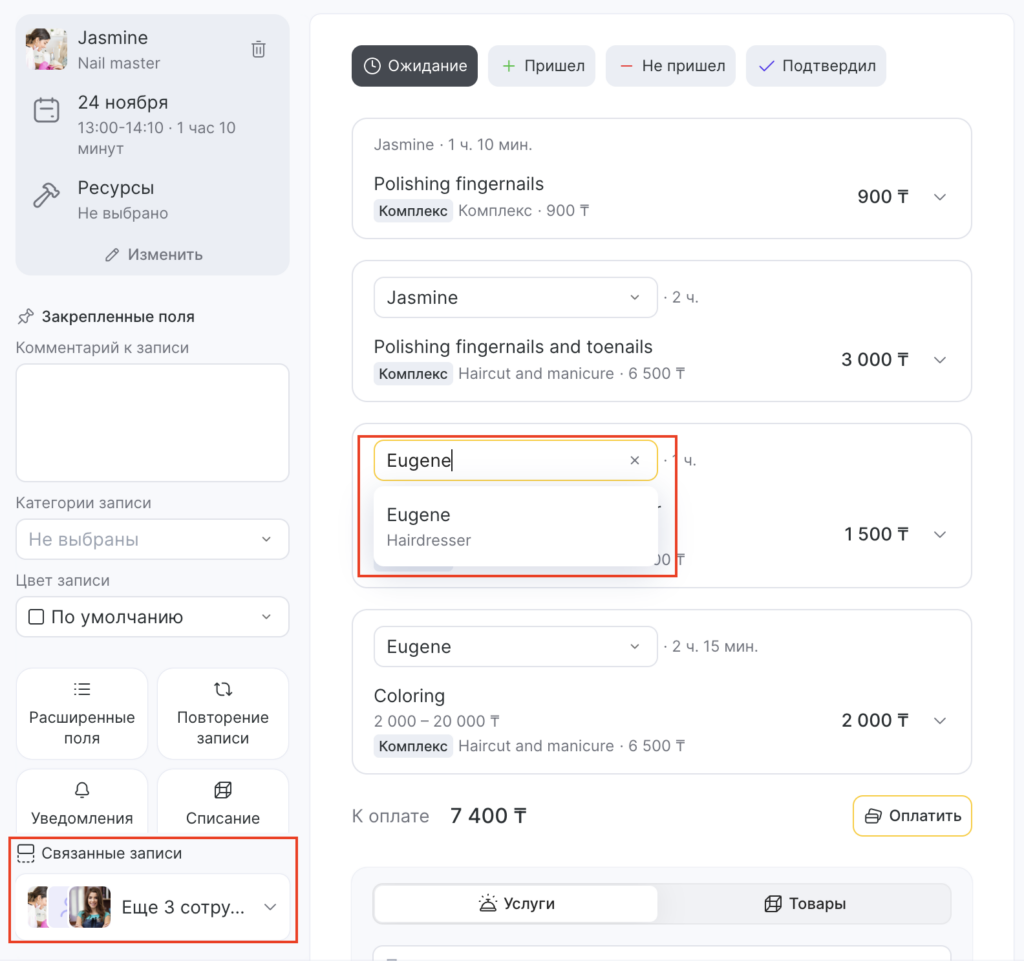This screenshot has height=962, width=1024.
Task: Clear the Eugene search field with X
Action: pyautogui.click(x=634, y=461)
